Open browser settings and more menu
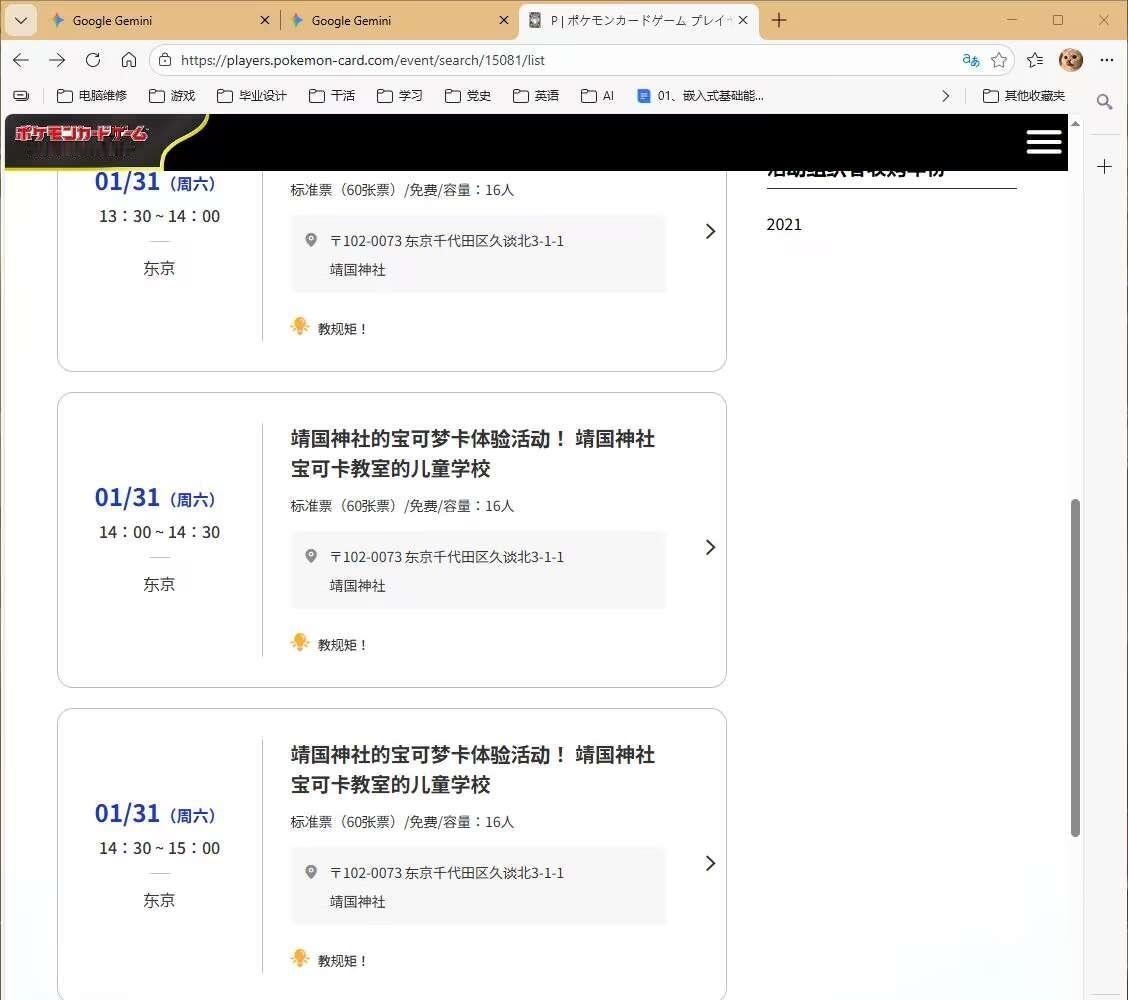1128x1000 pixels. (1106, 60)
